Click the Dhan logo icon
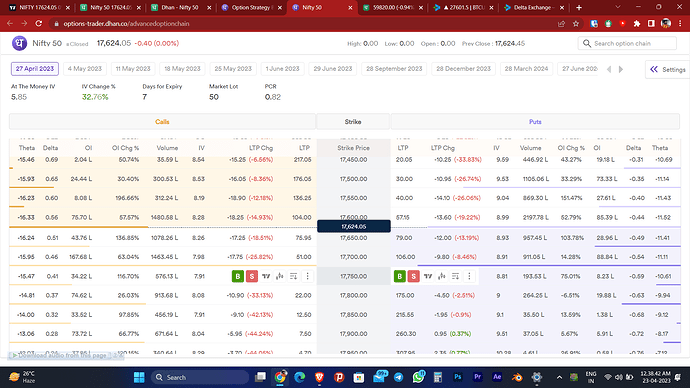Screen dimensions: 690x388 pyautogui.click(x=19, y=43)
